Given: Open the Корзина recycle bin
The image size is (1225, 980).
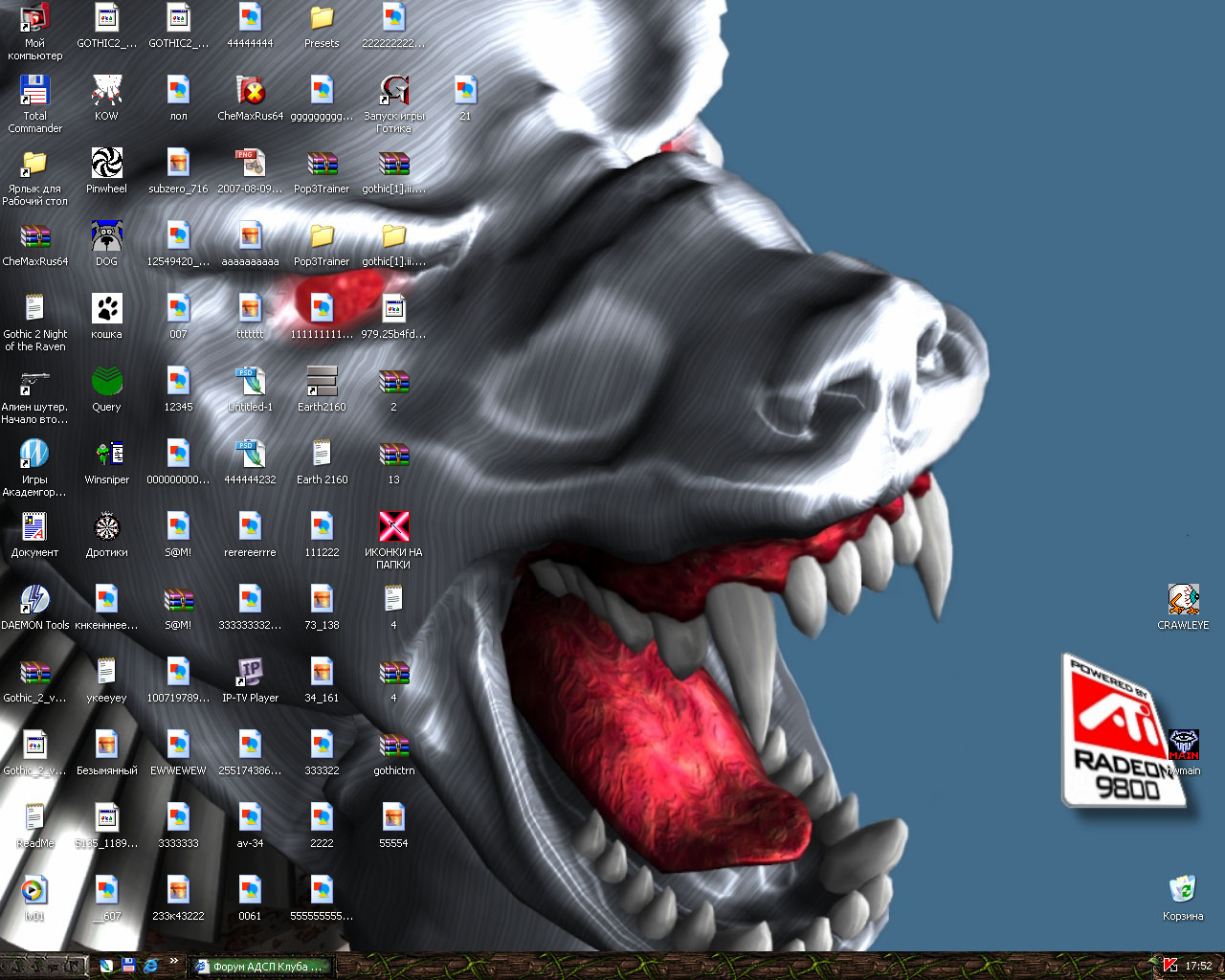Looking at the screenshot, I should coord(1183,892).
